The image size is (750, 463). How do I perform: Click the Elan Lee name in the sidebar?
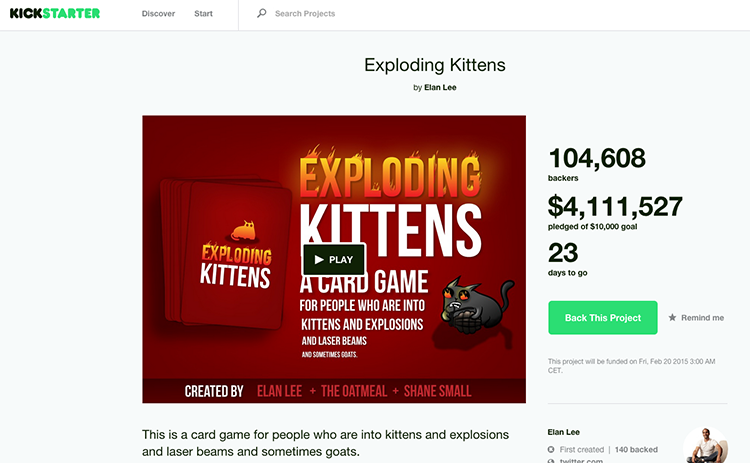pos(563,432)
